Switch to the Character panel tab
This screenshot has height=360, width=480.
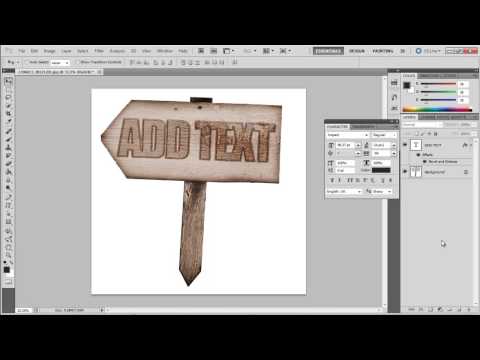pos(337,127)
